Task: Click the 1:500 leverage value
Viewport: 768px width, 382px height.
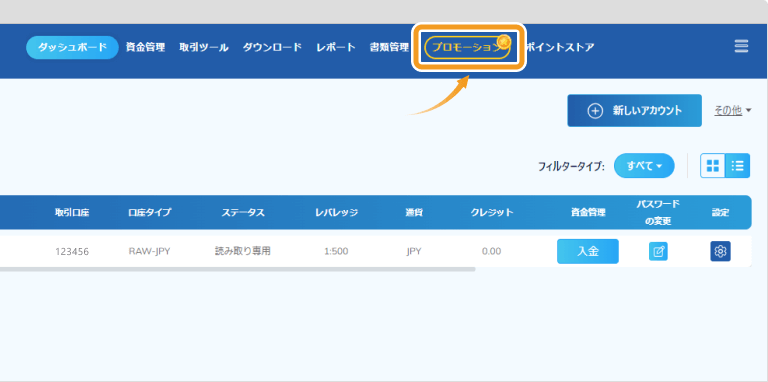Action: coord(336,252)
